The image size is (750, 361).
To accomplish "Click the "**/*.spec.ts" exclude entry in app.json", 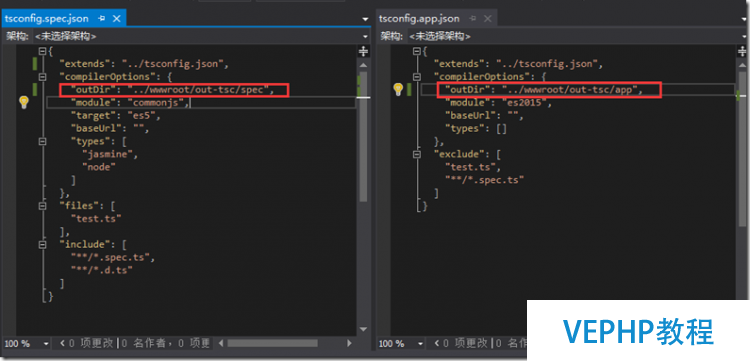I will click(485, 180).
